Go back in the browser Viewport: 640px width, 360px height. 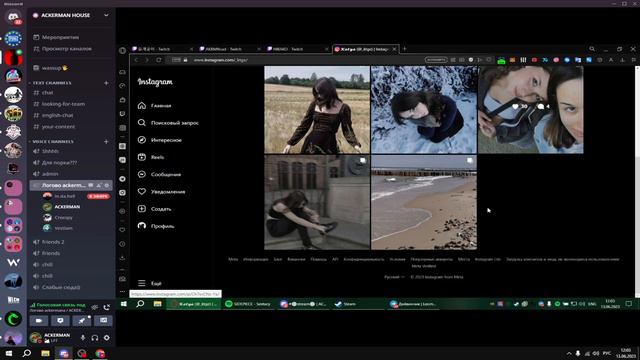click(x=137, y=60)
